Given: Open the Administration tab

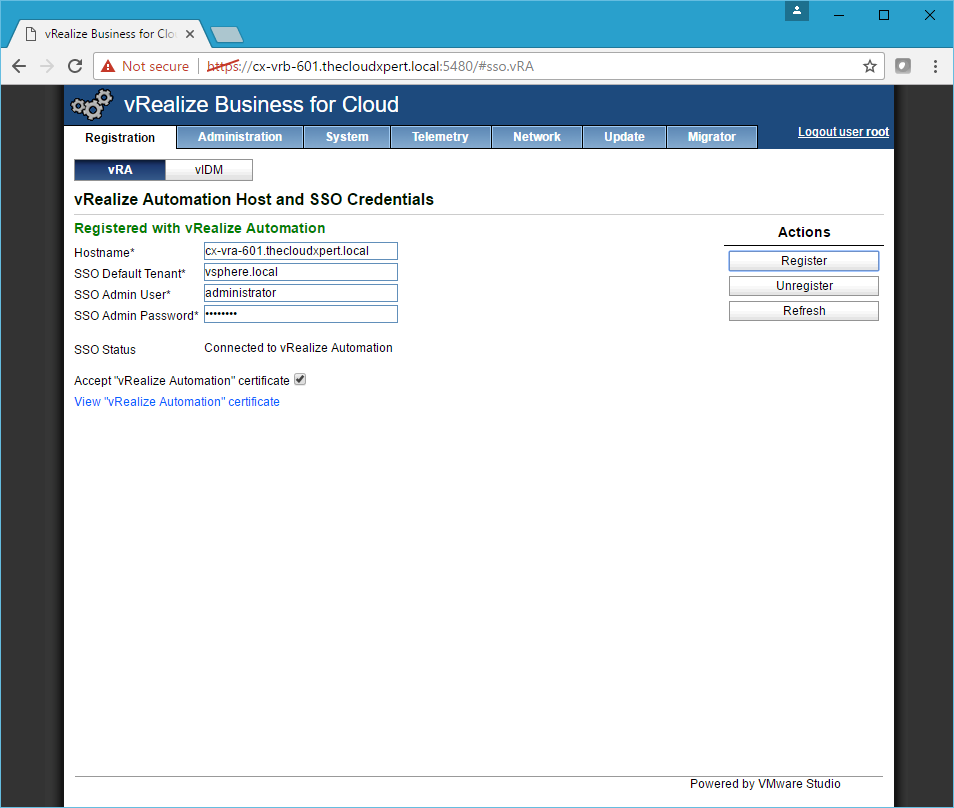Looking at the screenshot, I should click(x=240, y=137).
